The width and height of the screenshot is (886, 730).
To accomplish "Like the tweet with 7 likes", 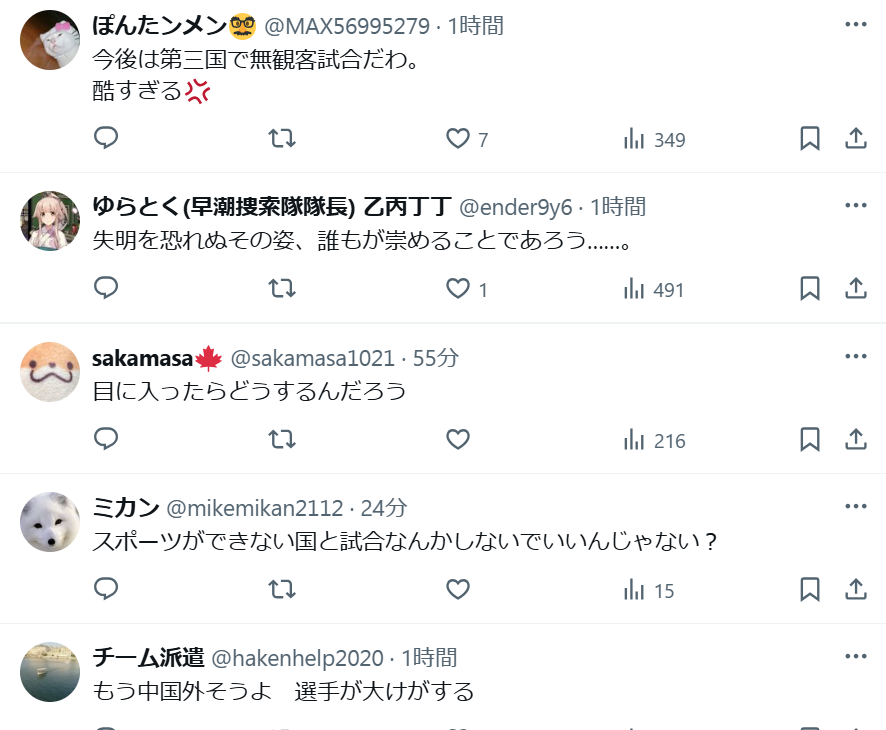I will pos(467,139).
